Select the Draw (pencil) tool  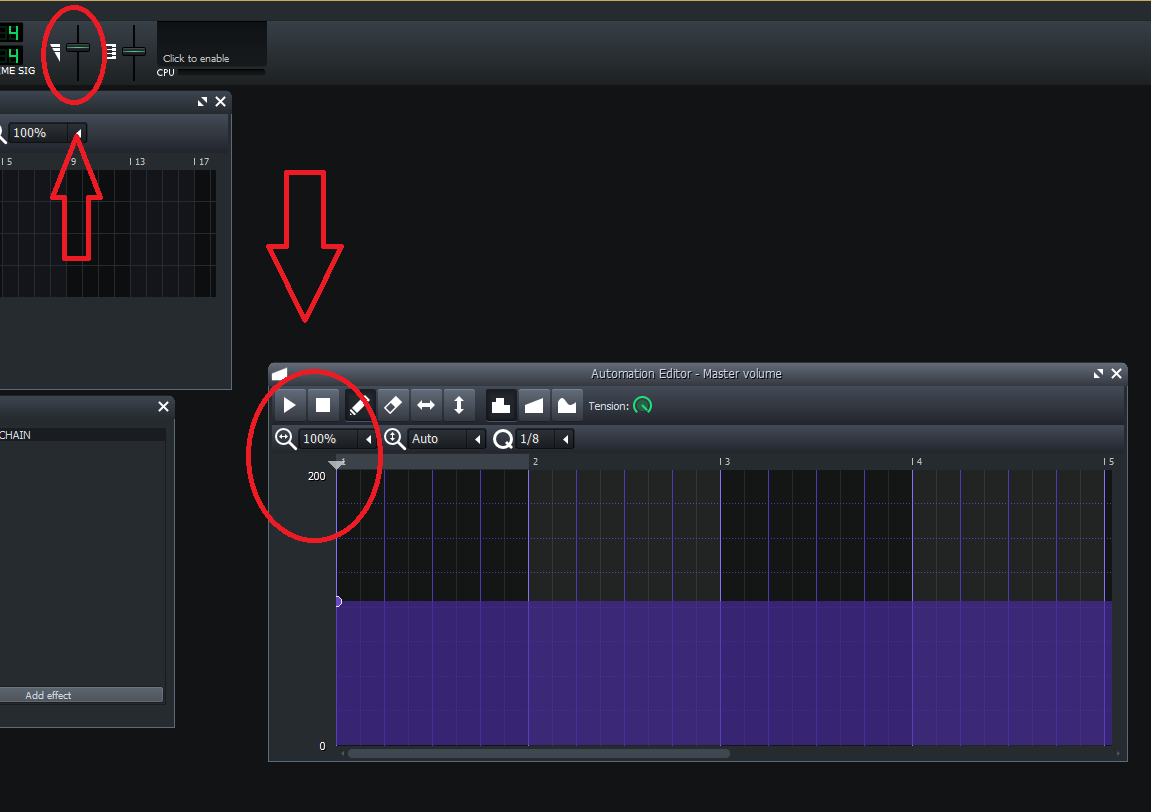click(361, 404)
